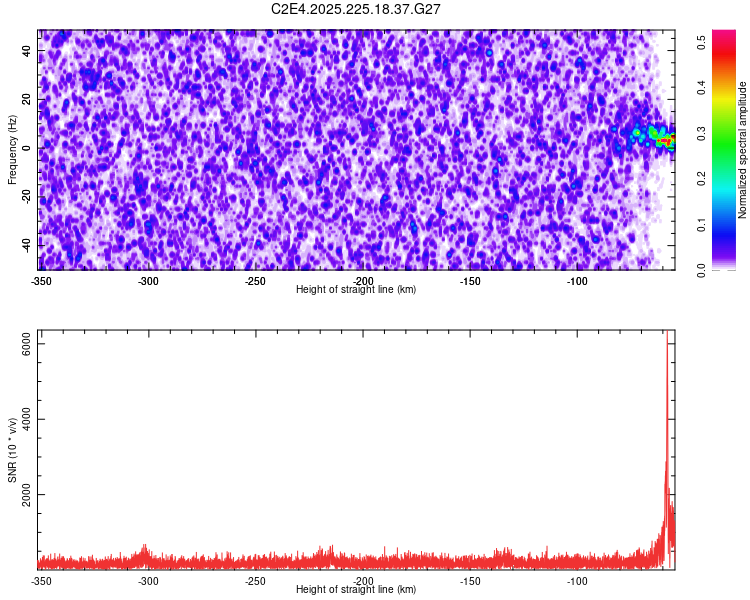
Task: Click the lower Height of straight line label
Action: click(x=356, y=589)
